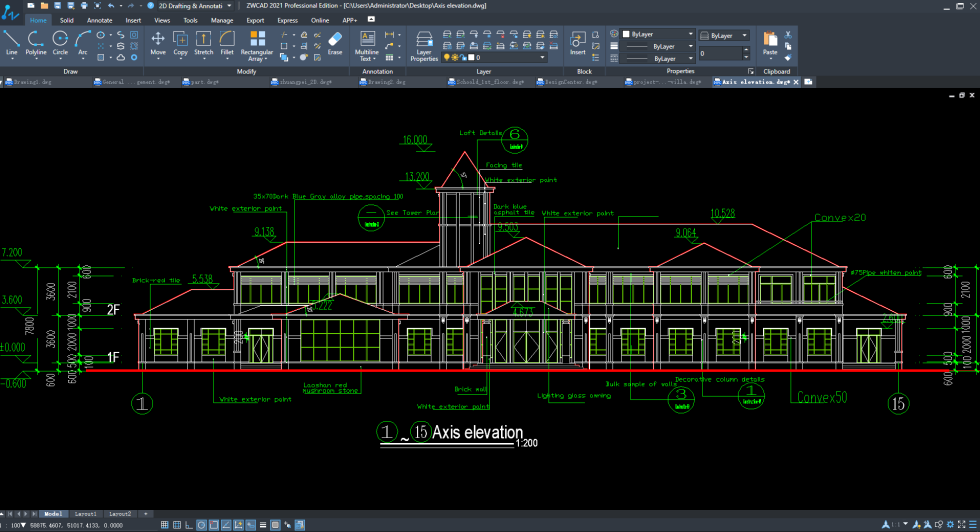Expand the ByLayer color dropdown
This screenshot has height=532, width=980.
tap(656, 34)
